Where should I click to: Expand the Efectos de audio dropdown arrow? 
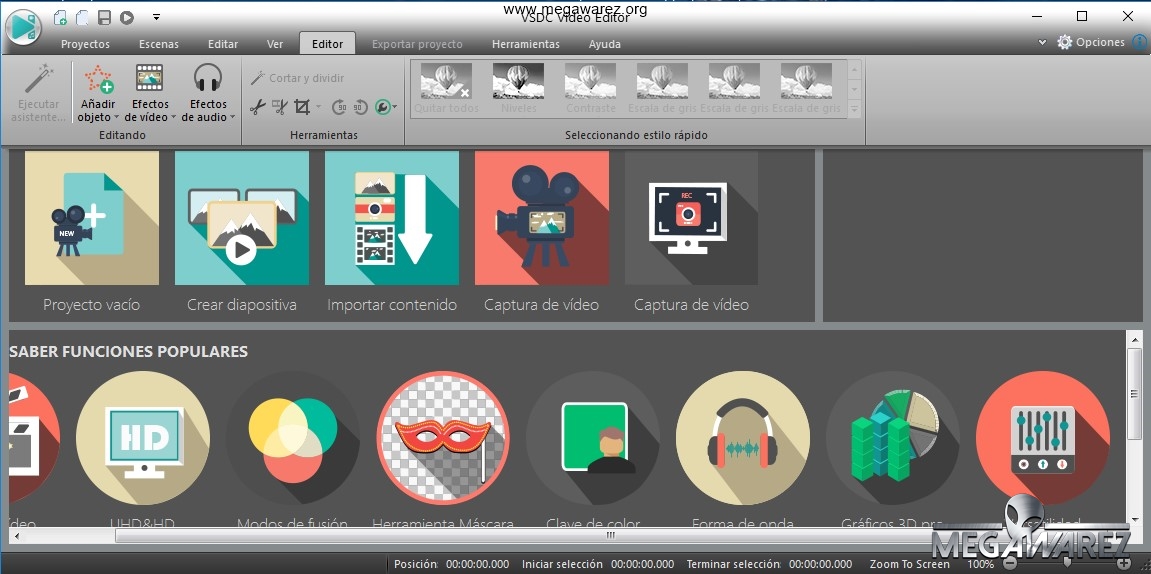(x=232, y=117)
